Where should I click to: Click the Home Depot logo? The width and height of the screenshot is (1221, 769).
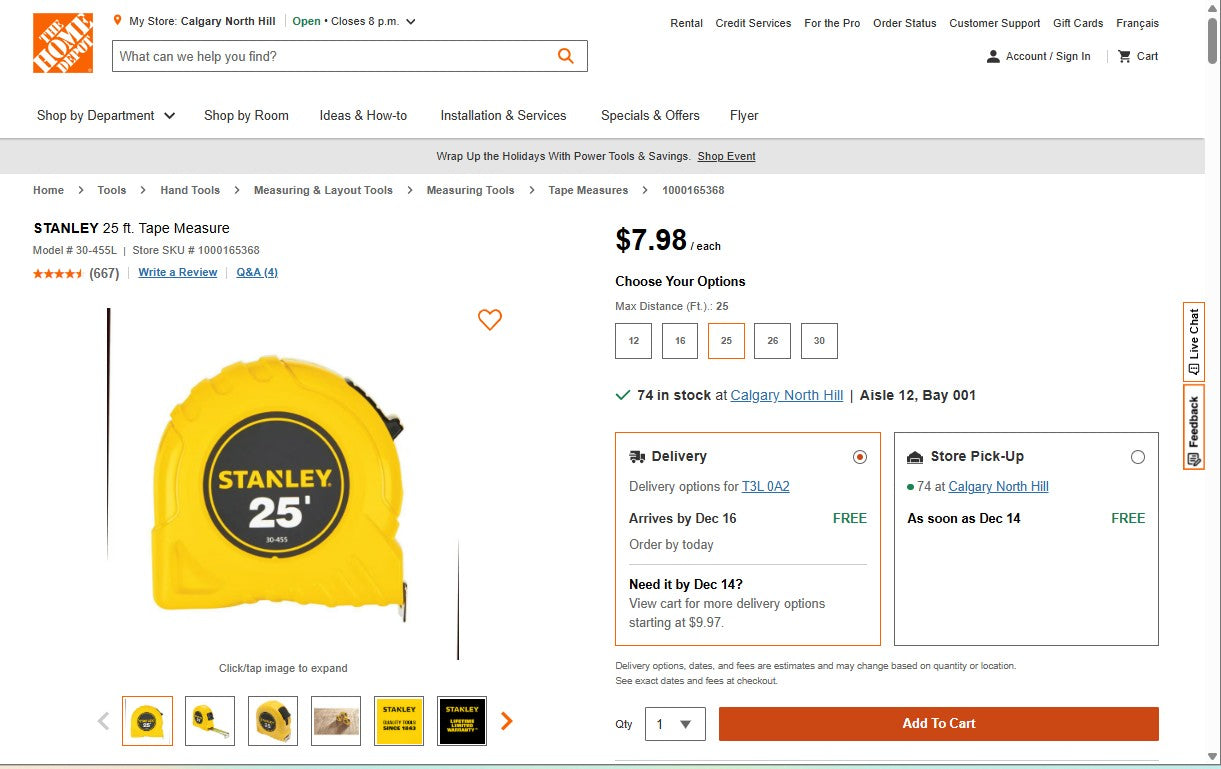point(62,42)
